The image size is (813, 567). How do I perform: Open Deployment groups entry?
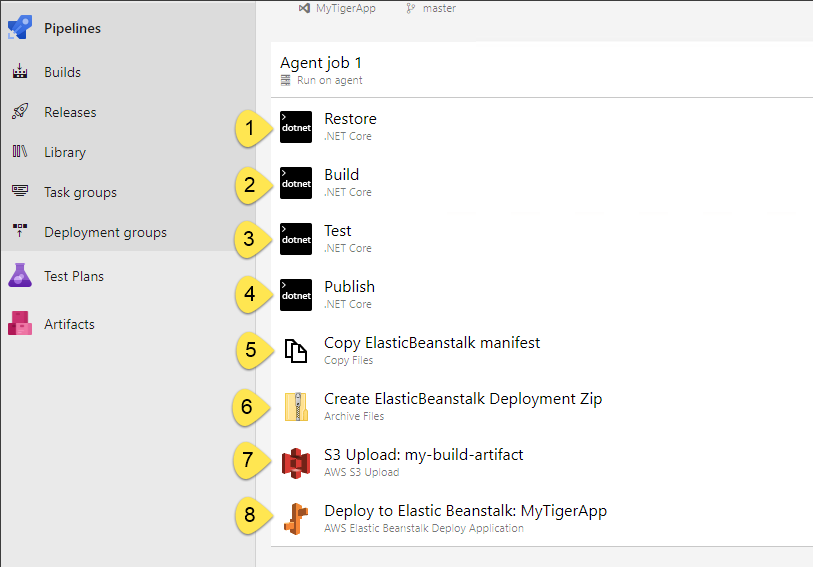point(105,232)
